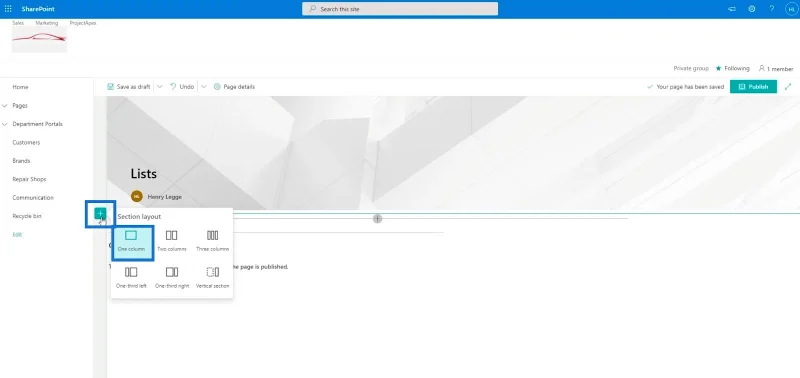The width and height of the screenshot is (800, 378).
Task: Open the 1 member list
Action: (x=776, y=68)
